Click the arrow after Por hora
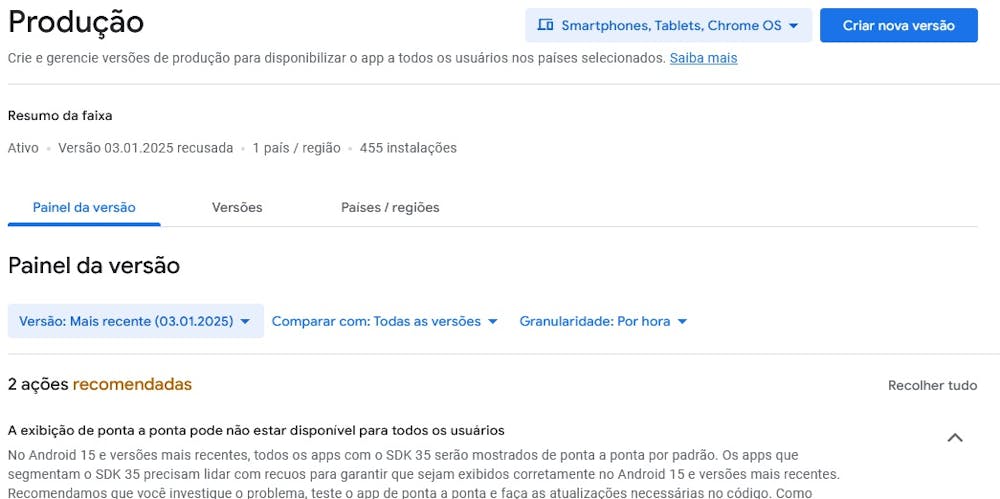This screenshot has width=1000, height=499. pos(682,322)
